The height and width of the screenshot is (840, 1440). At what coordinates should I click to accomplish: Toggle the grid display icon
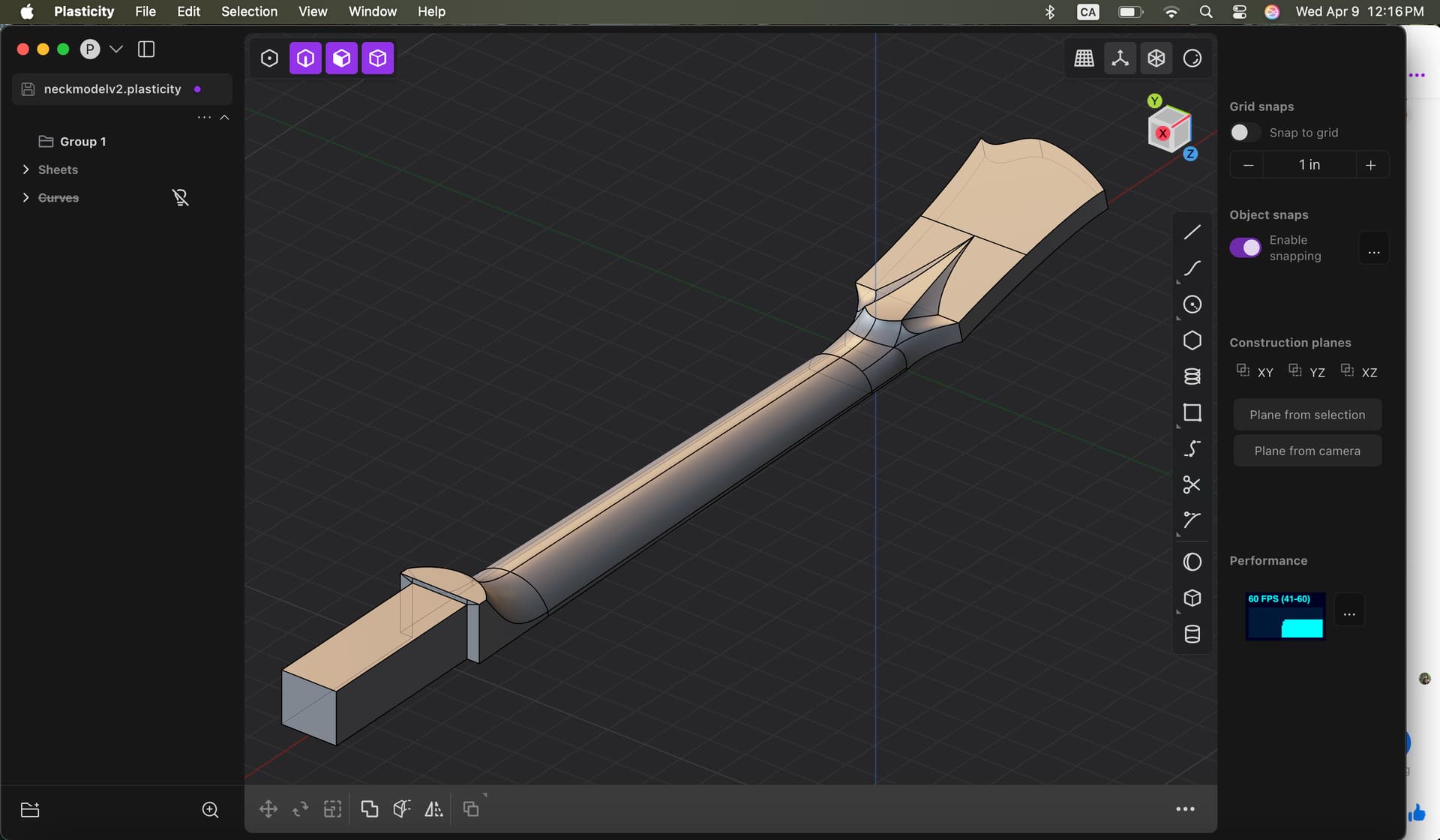click(1084, 58)
